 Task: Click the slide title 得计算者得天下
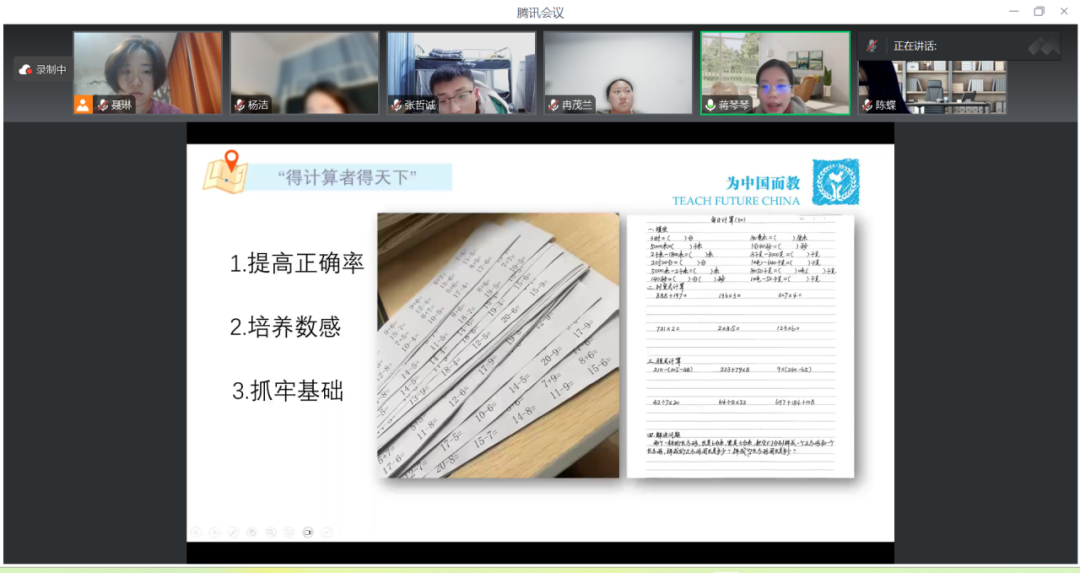[347, 178]
